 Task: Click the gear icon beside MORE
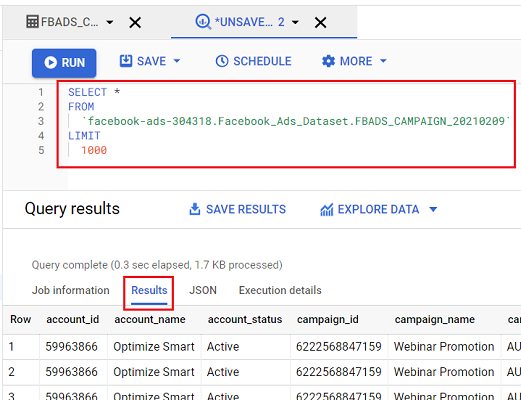[328, 61]
